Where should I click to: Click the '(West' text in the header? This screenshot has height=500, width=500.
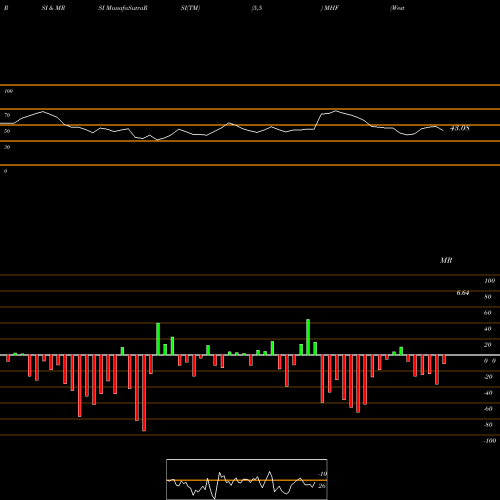coord(397,8)
